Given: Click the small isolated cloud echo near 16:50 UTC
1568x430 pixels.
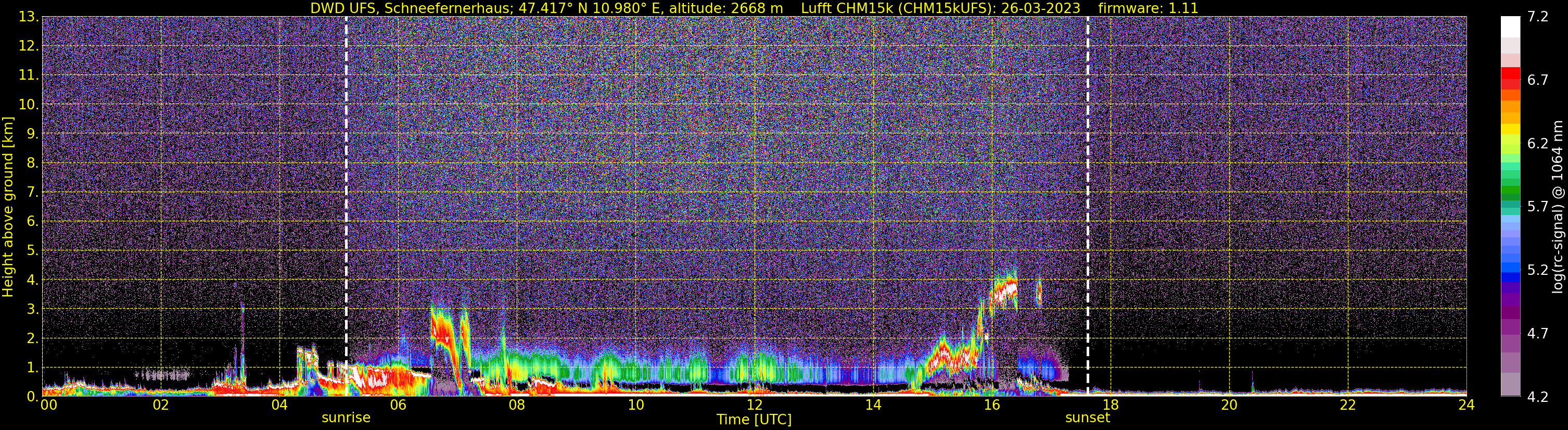Looking at the screenshot, I should tap(1039, 292).
